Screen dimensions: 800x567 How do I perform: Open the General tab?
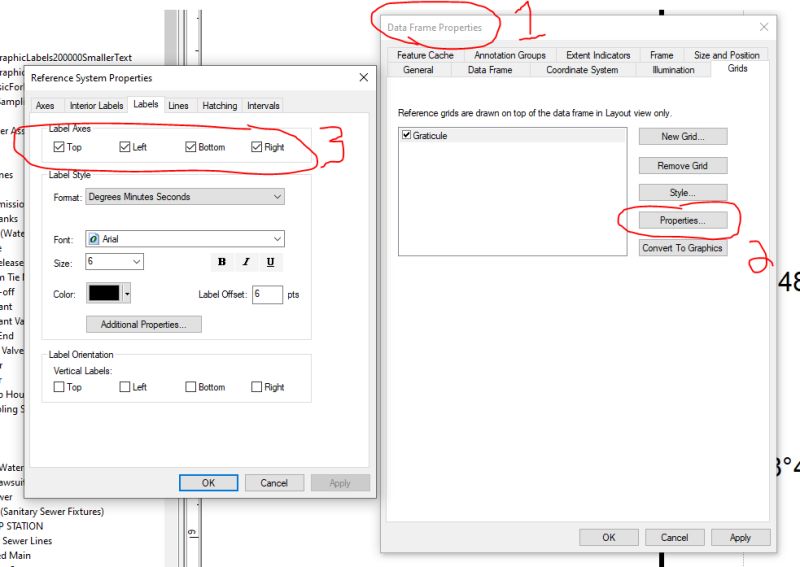pos(418,70)
